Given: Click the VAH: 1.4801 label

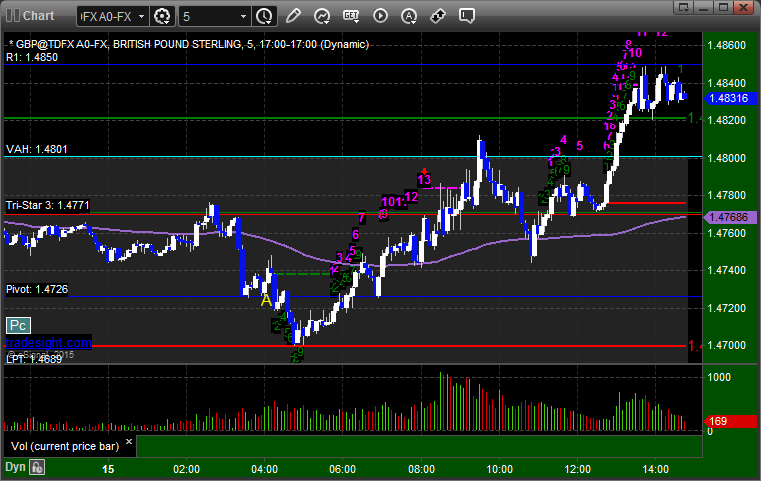Looking at the screenshot, I should pos(37,149).
